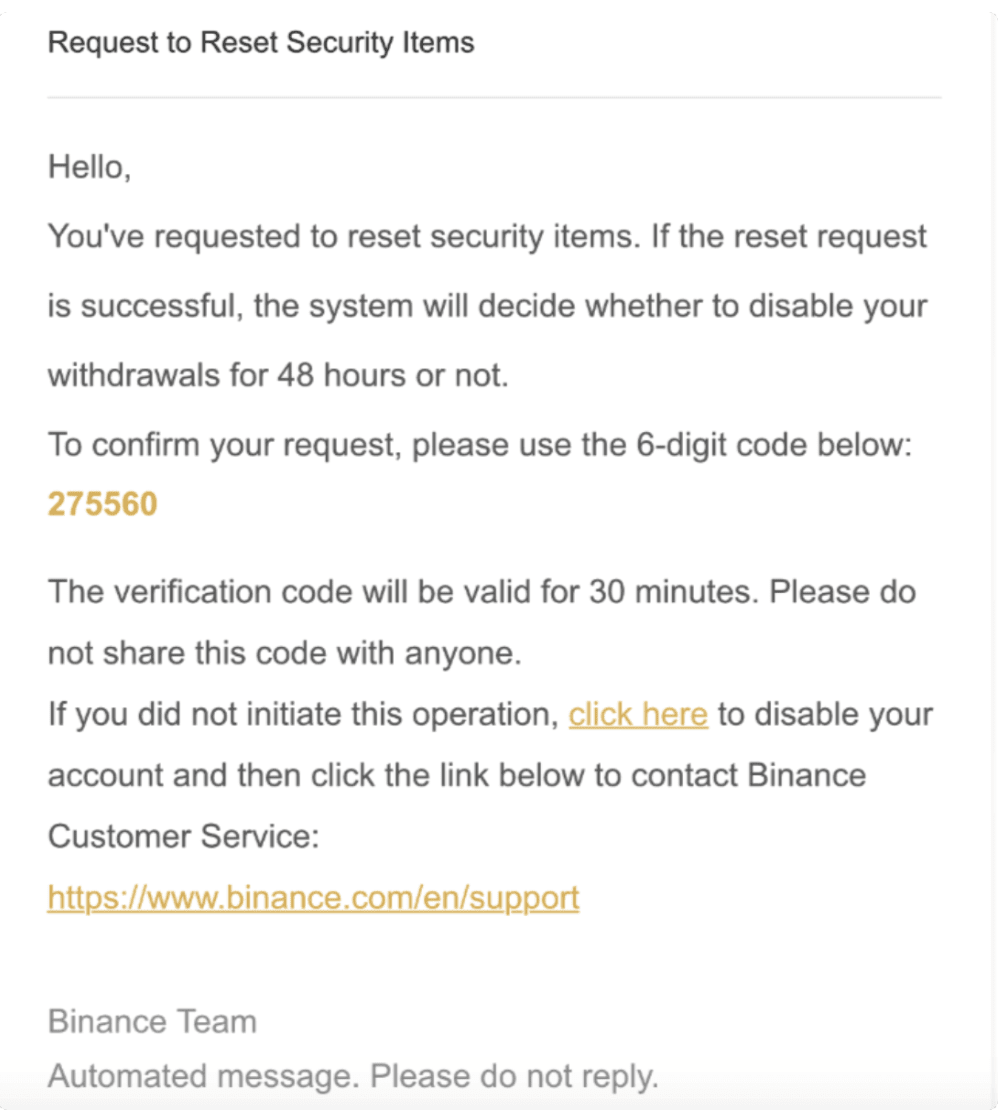Click the phrase 'to disable your' after the link
The width and height of the screenshot is (998, 1110).
pyautogui.click(x=825, y=714)
